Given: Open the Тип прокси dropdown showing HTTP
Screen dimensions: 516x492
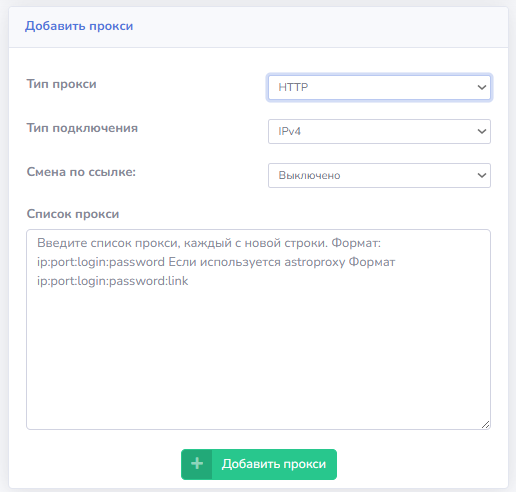Looking at the screenshot, I should pos(379,87).
